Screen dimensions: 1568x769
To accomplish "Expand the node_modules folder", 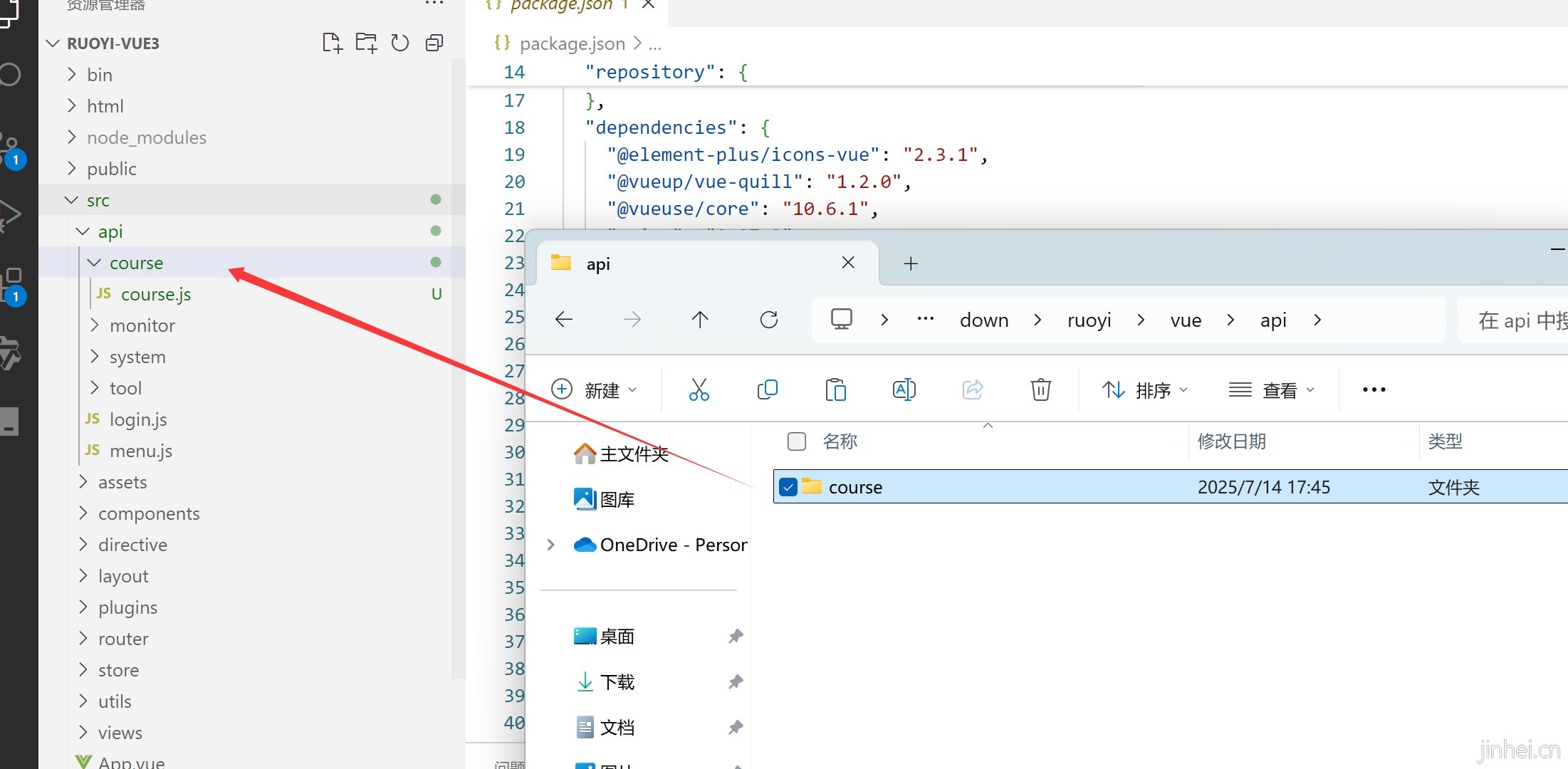I will point(71,137).
